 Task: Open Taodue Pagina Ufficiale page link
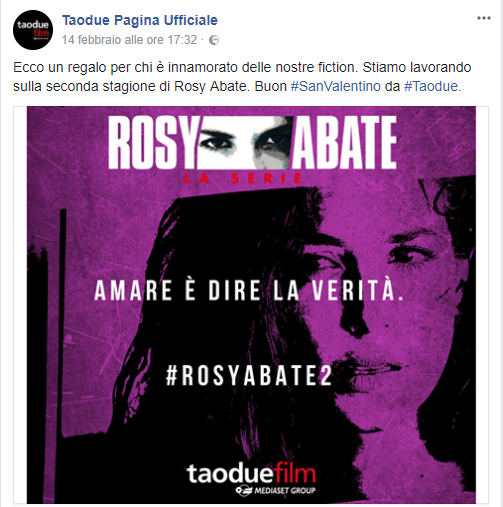coord(140,20)
